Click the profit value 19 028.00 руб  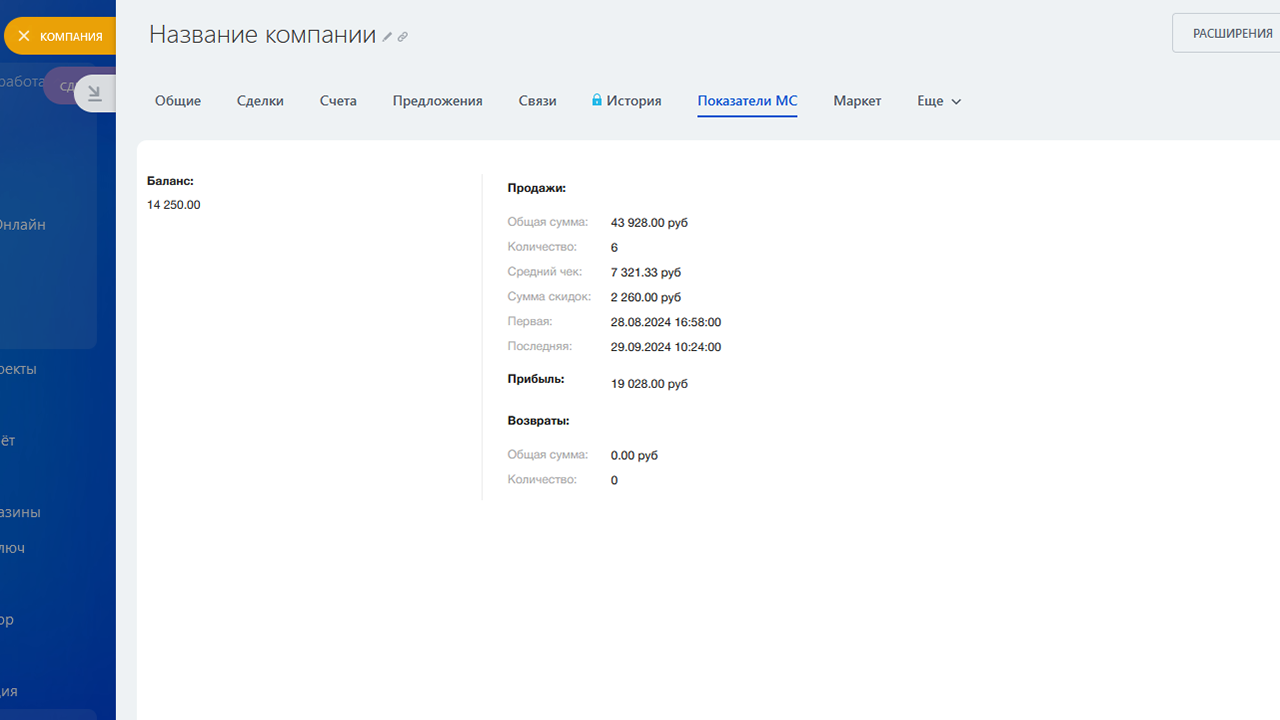pyautogui.click(x=649, y=384)
